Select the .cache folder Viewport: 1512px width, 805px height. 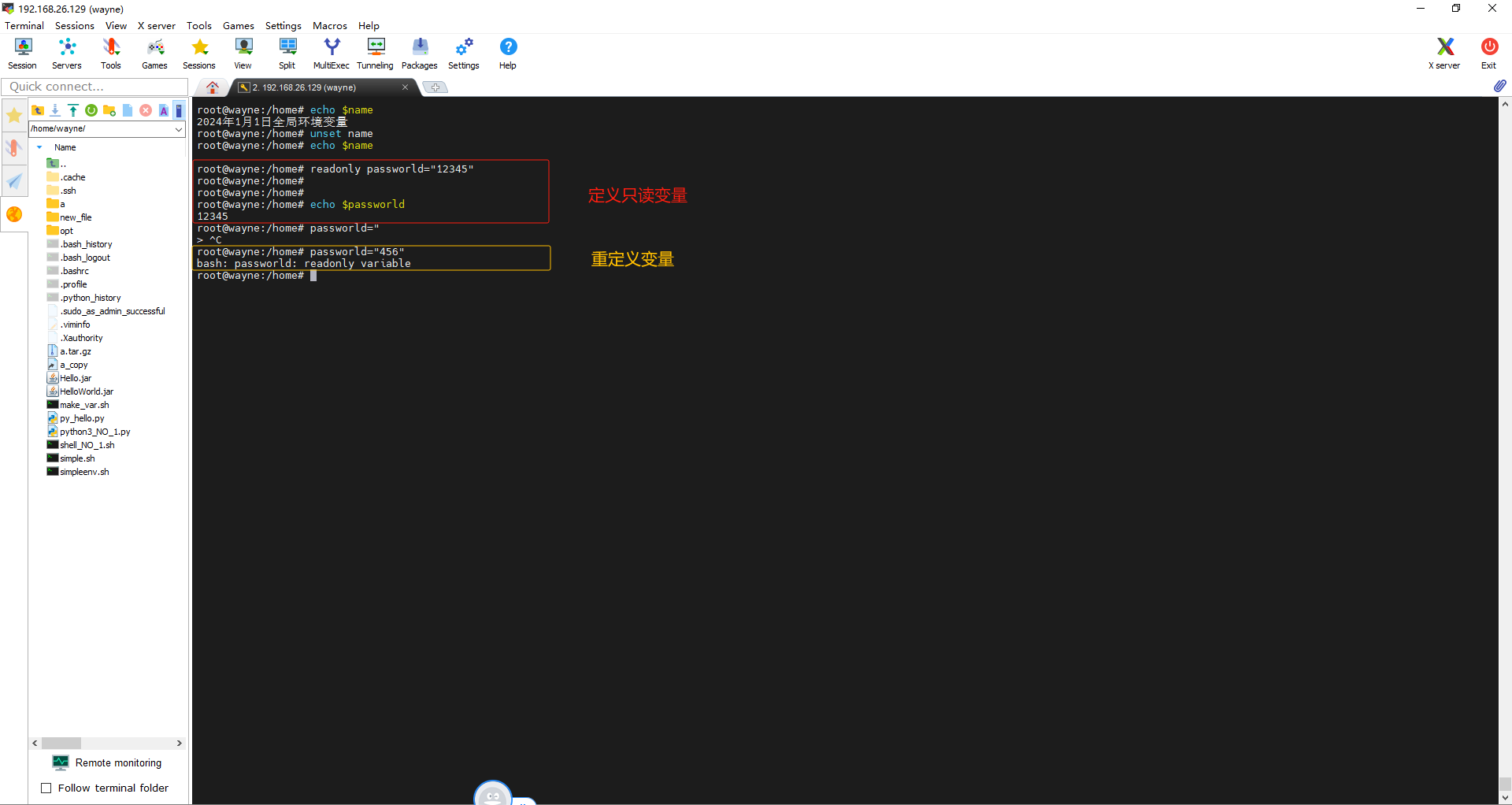pyautogui.click(x=66, y=177)
